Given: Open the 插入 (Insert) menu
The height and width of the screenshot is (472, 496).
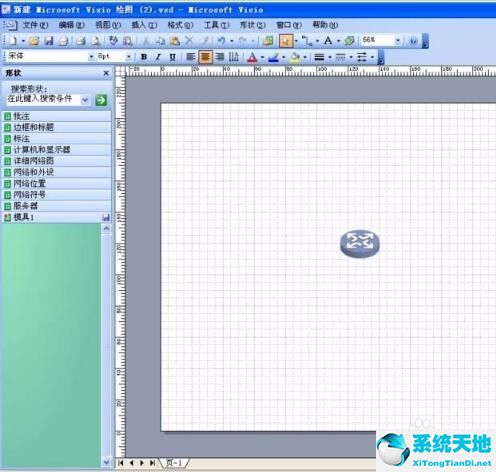Looking at the screenshot, I should tap(144, 25).
